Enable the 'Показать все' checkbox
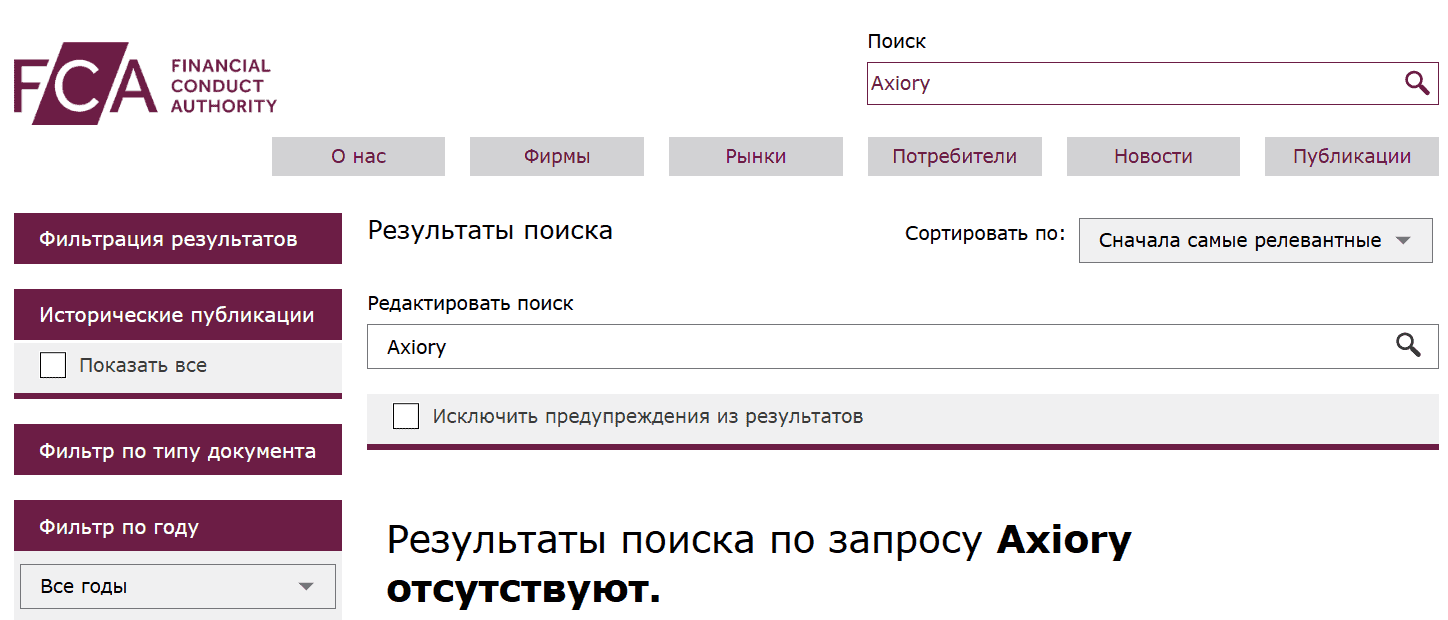 [52, 365]
